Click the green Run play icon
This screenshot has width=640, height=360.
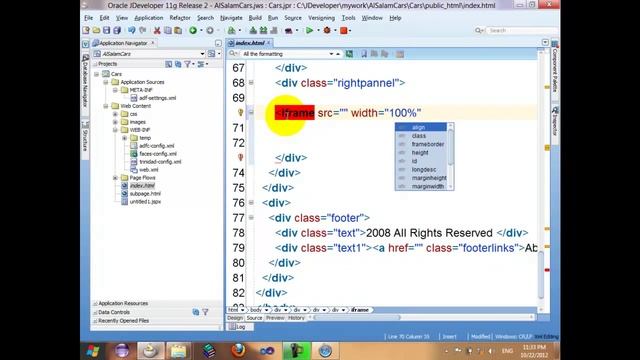pos(309,30)
